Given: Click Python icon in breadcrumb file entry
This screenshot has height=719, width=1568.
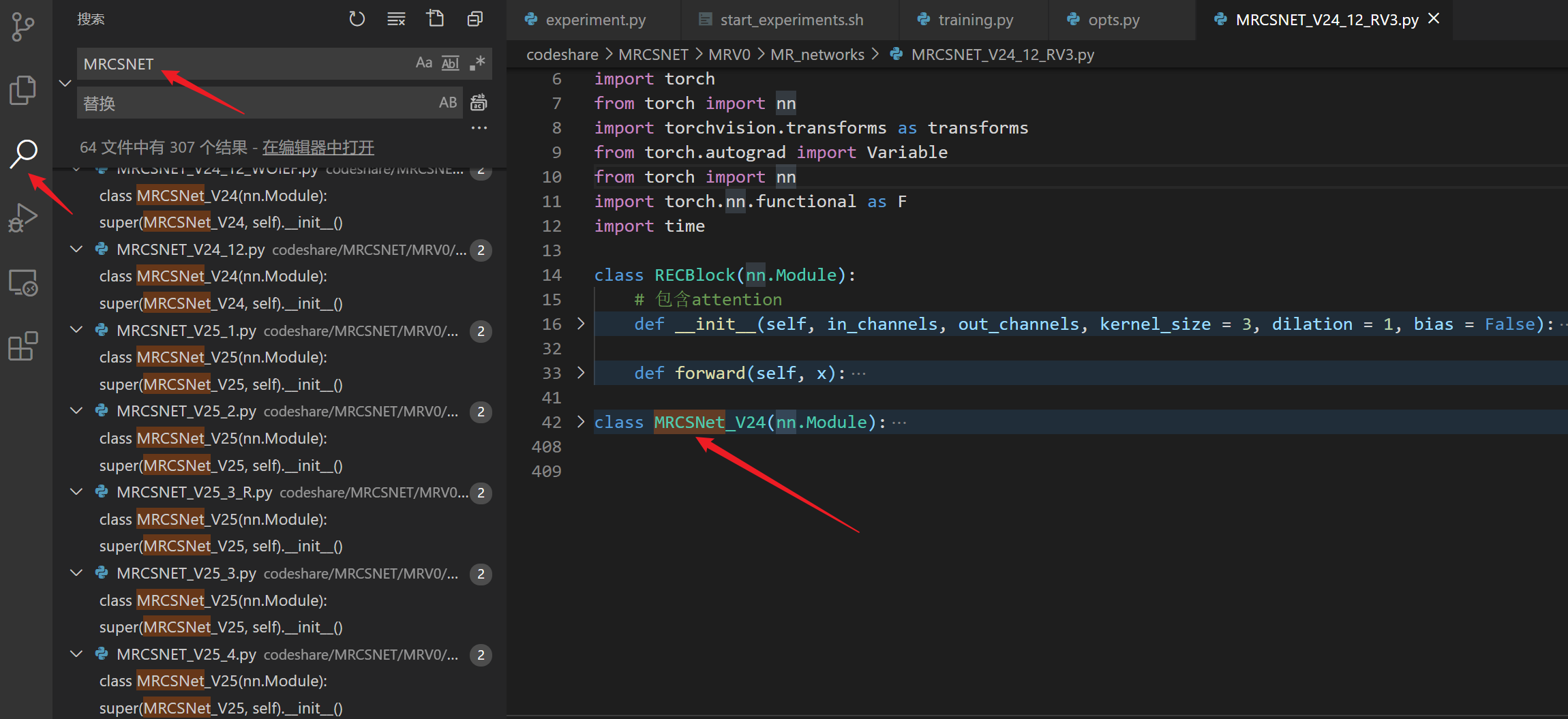Looking at the screenshot, I should pyautogui.click(x=896, y=54).
